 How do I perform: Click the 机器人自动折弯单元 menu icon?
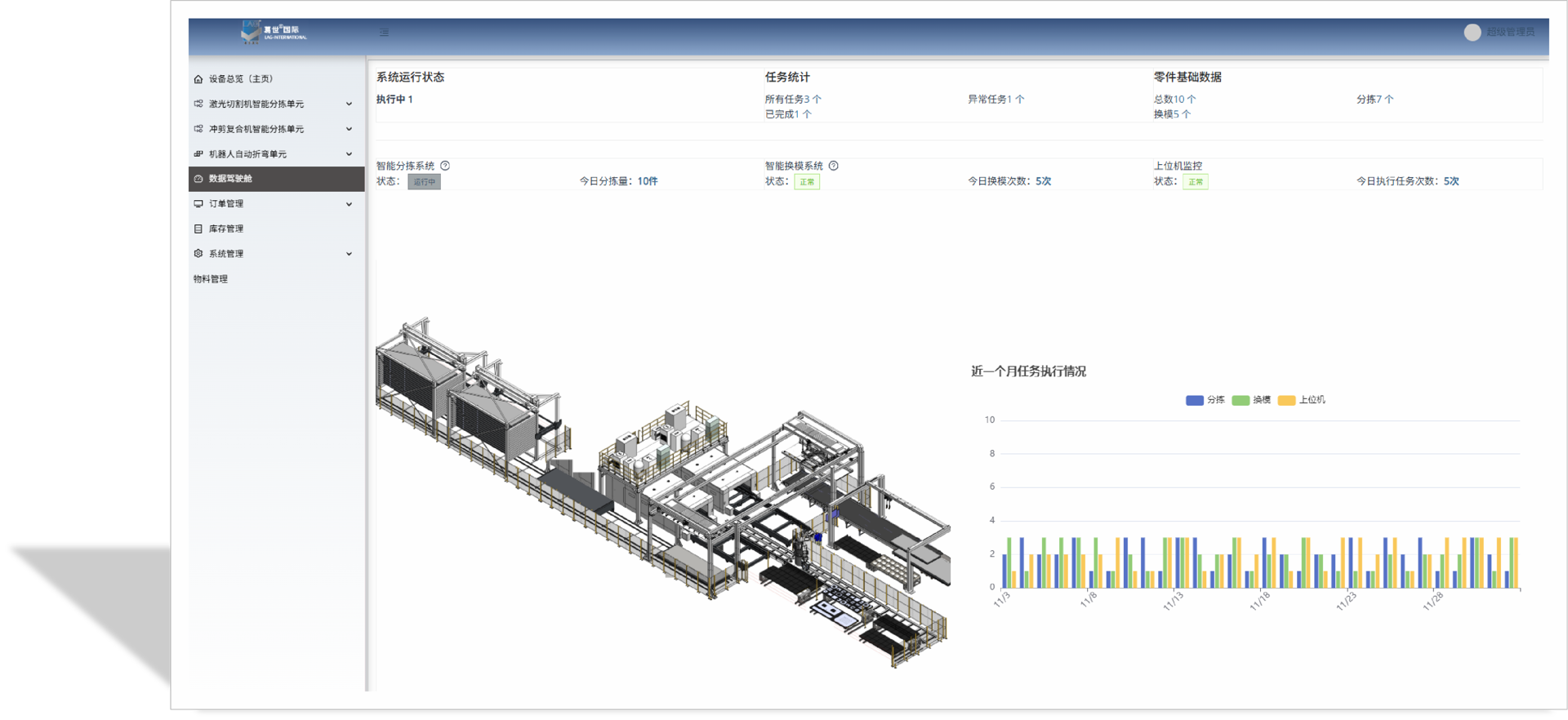[x=198, y=154]
